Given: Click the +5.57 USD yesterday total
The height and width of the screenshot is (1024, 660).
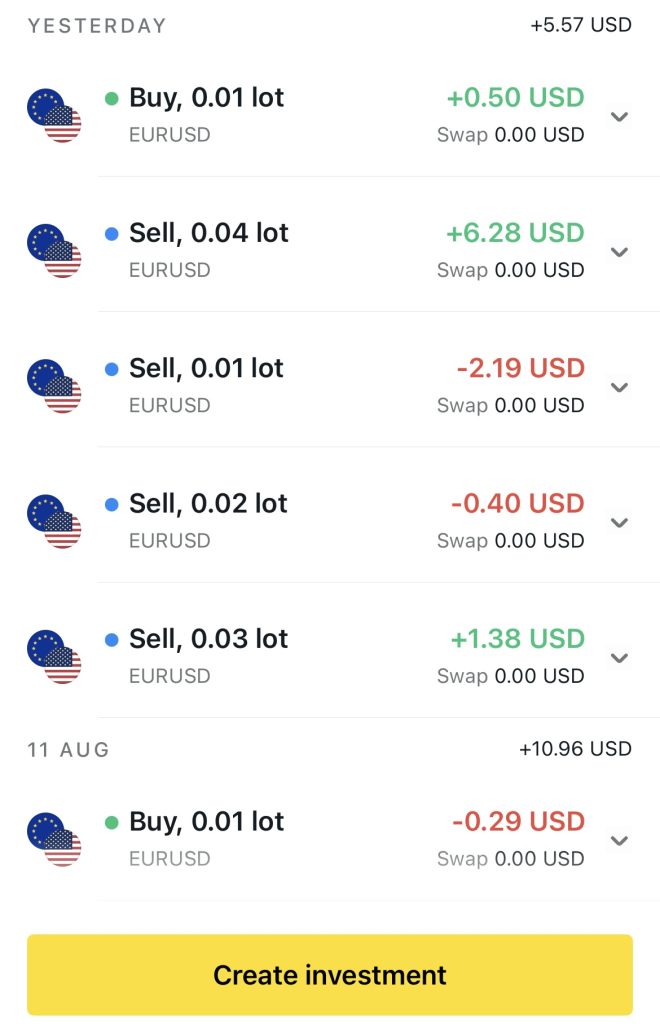Looking at the screenshot, I should coord(581,25).
